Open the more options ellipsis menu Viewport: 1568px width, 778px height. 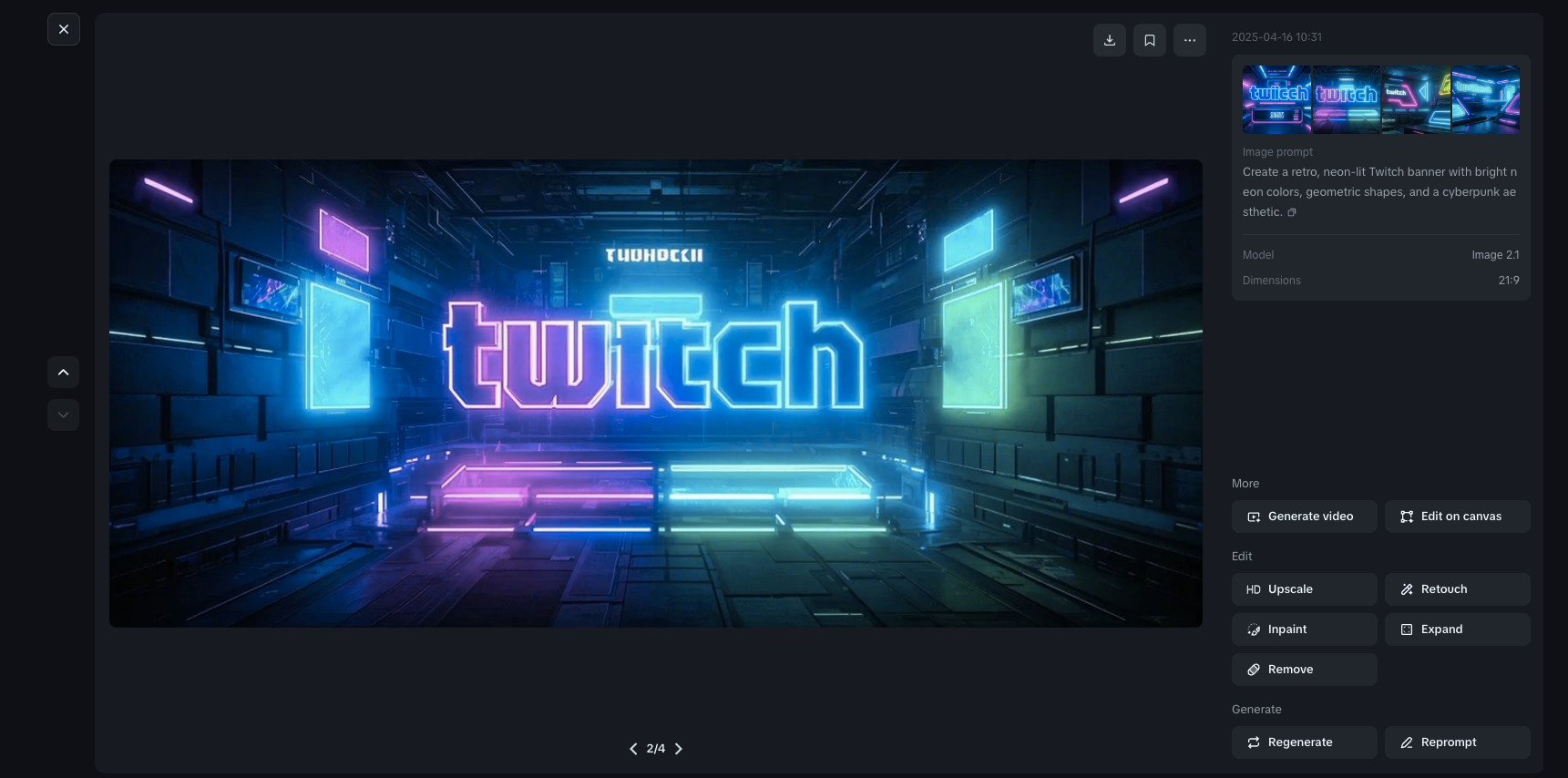[x=1190, y=40]
